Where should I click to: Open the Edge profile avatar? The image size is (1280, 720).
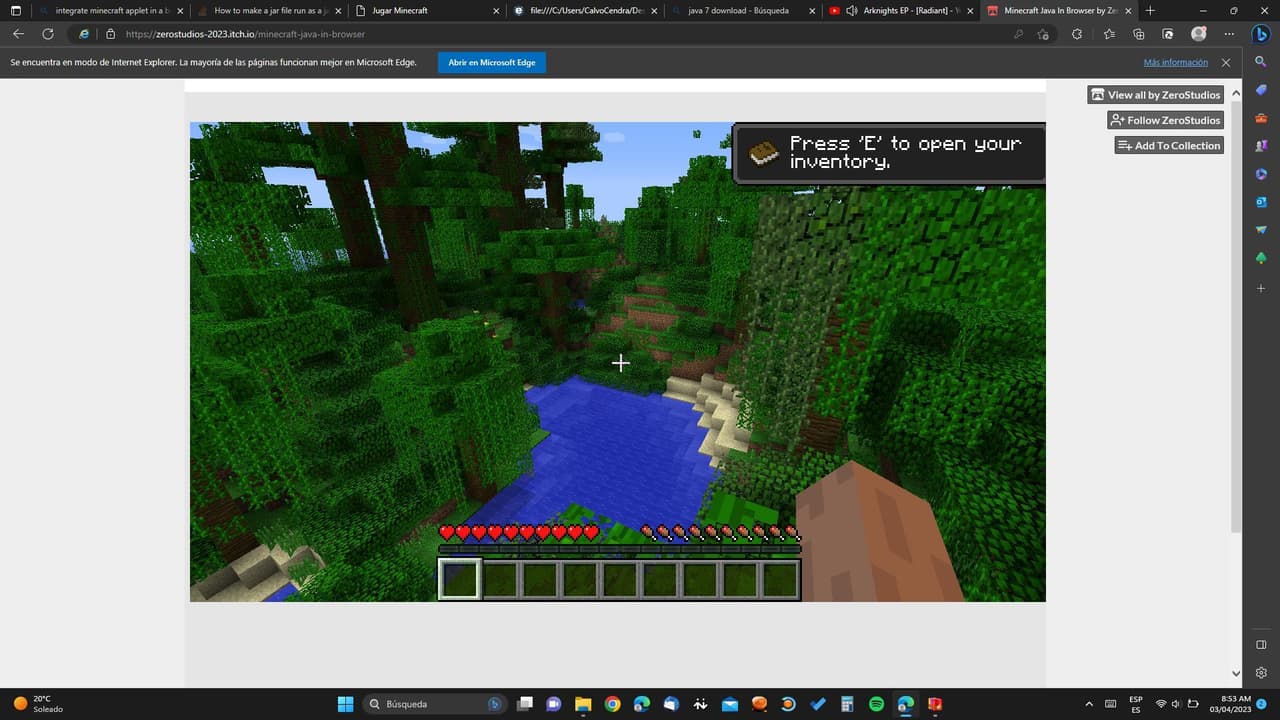[x=1198, y=34]
